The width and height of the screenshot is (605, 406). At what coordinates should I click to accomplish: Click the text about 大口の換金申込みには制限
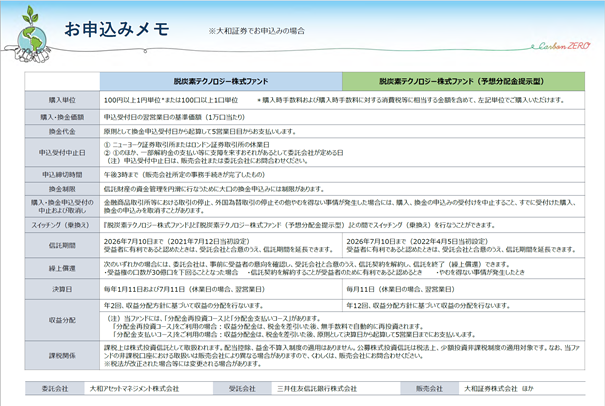point(214,189)
